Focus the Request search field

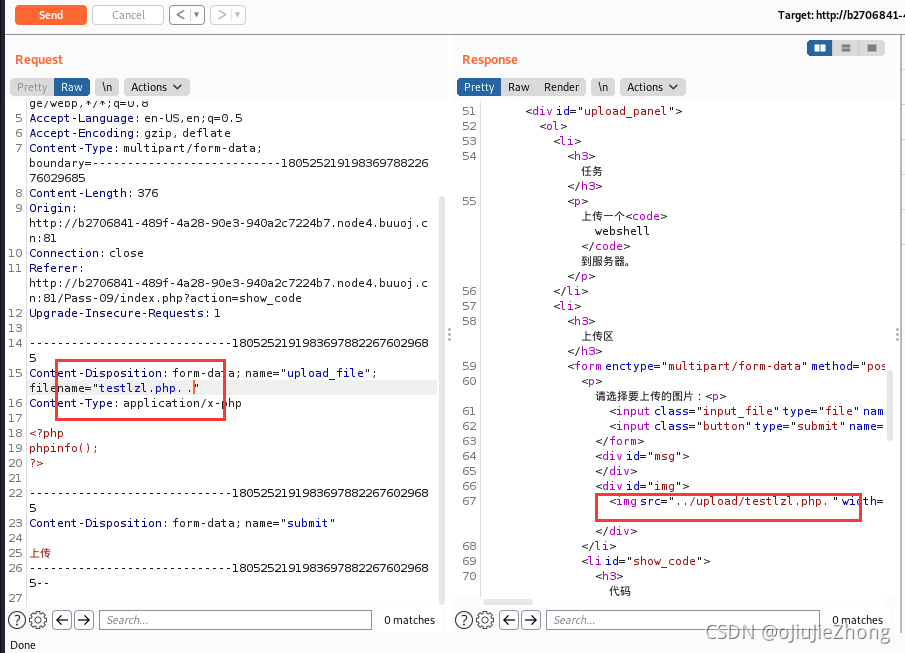click(235, 620)
